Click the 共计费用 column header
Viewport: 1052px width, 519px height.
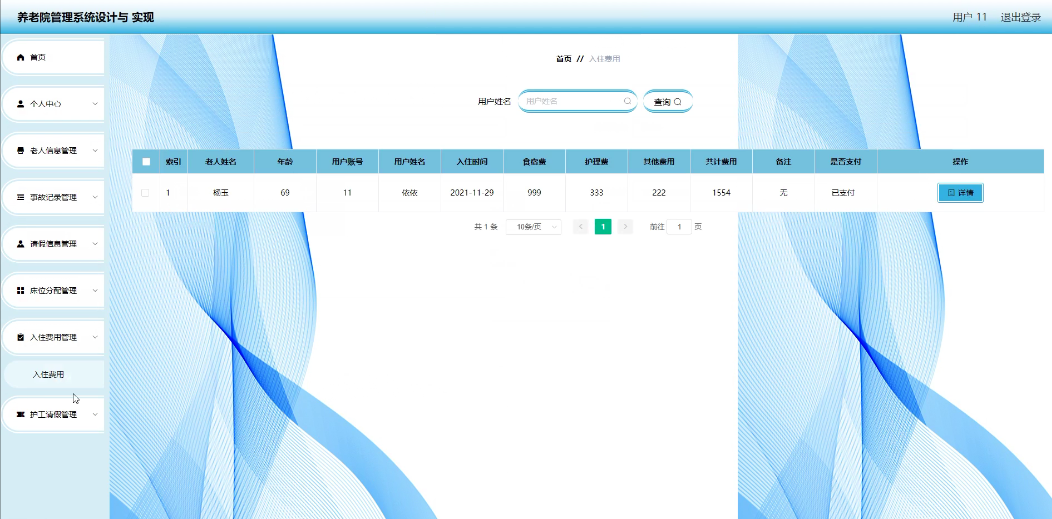tap(721, 162)
